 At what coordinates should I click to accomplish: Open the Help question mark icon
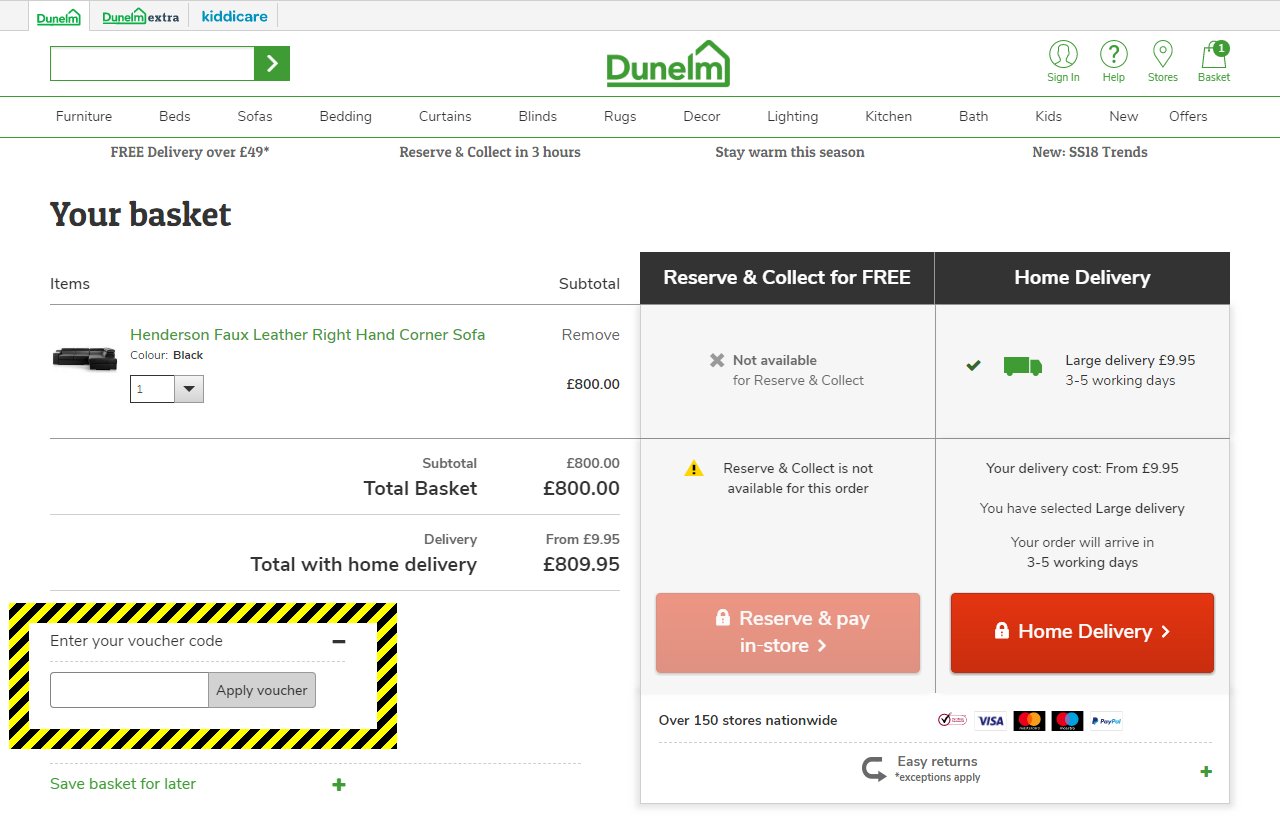1114,62
